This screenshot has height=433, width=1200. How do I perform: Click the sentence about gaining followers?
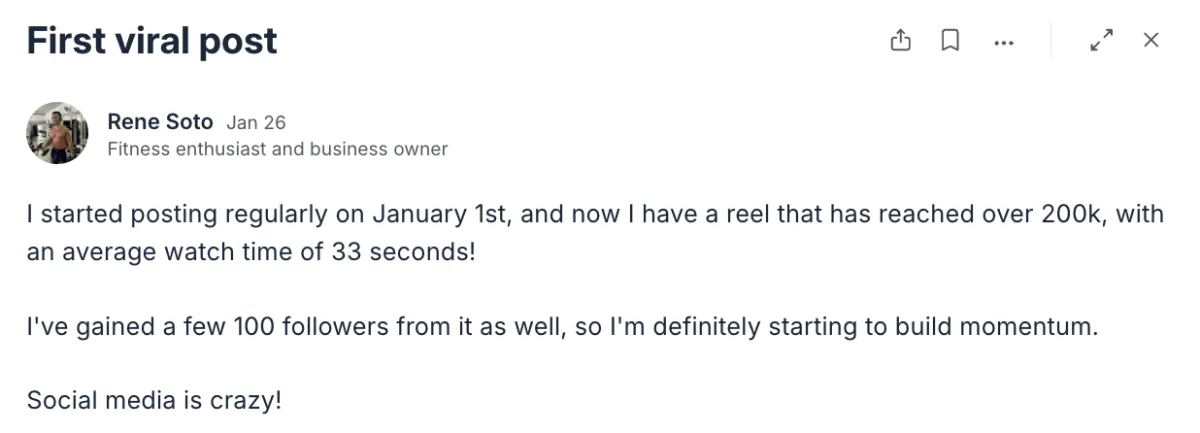[560, 327]
